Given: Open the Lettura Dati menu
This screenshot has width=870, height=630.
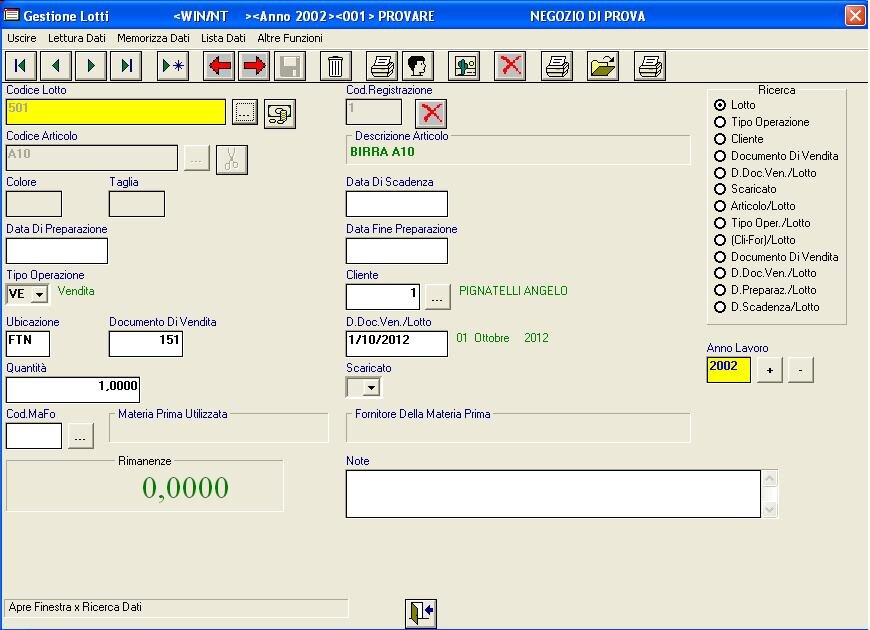Looking at the screenshot, I should (77, 38).
